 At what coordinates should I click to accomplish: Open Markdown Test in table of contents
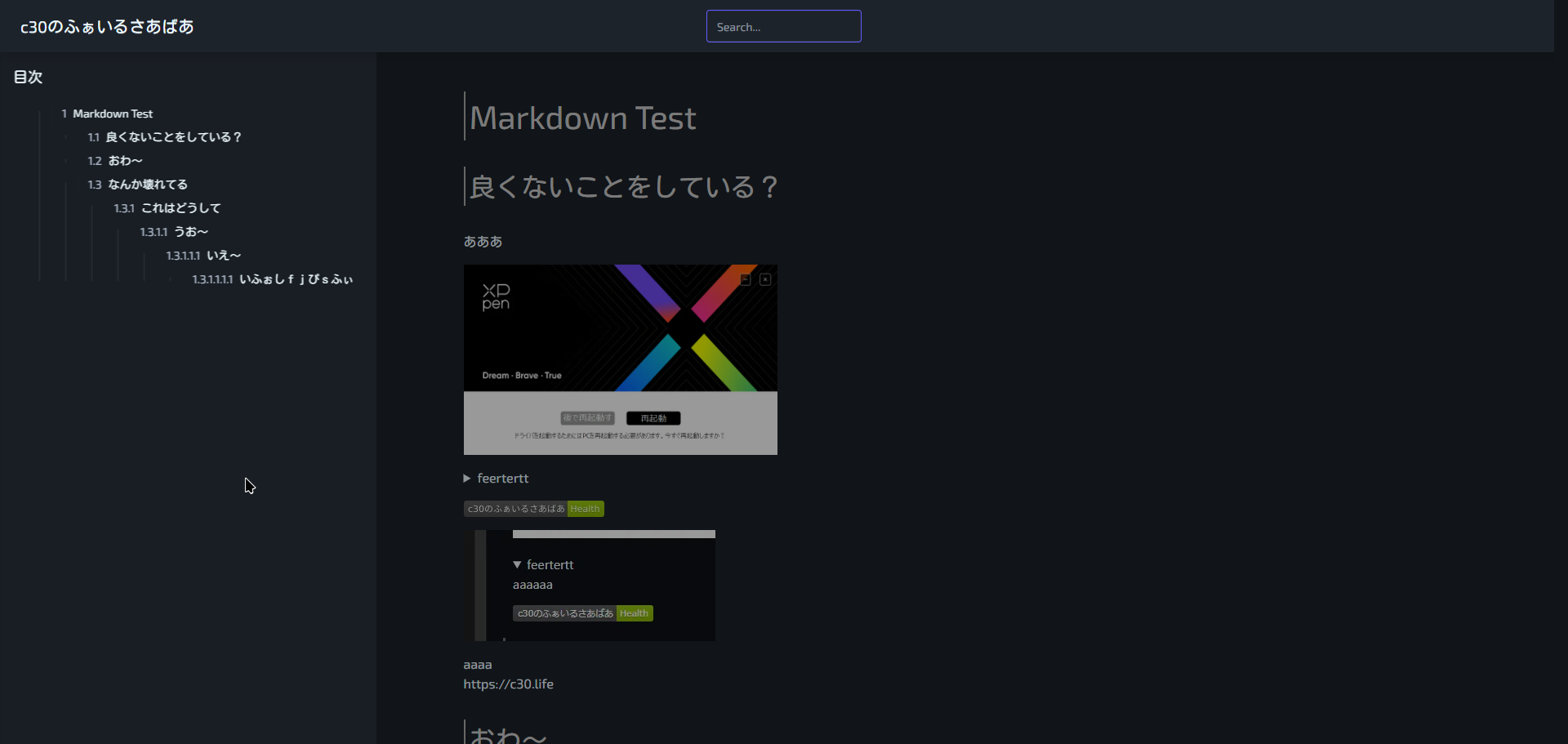coord(112,114)
